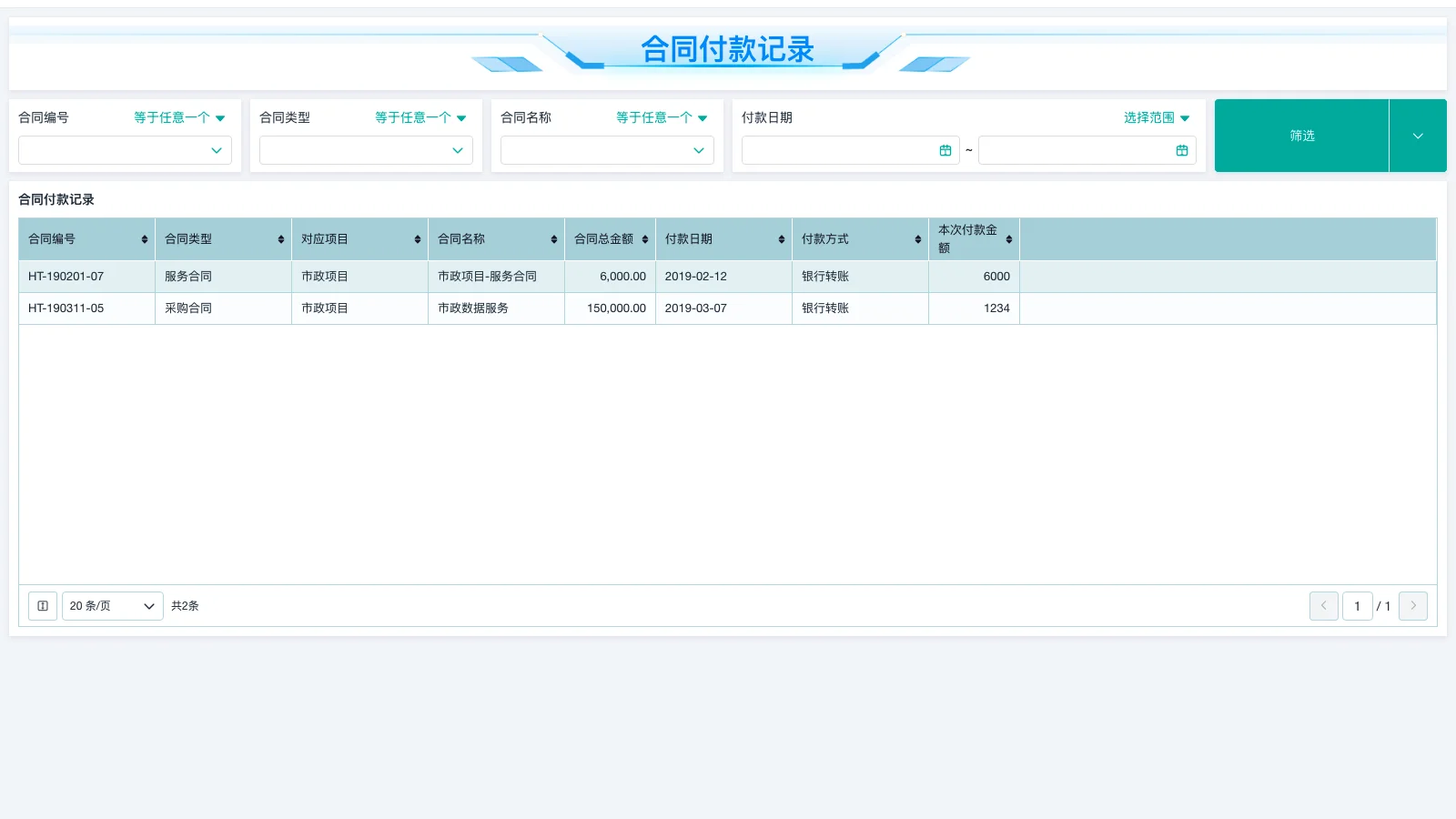The width and height of the screenshot is (1456, 819).
Task: Click the table density/size icon near pagination
Action: pyautogui.click(x=42, y=605)
